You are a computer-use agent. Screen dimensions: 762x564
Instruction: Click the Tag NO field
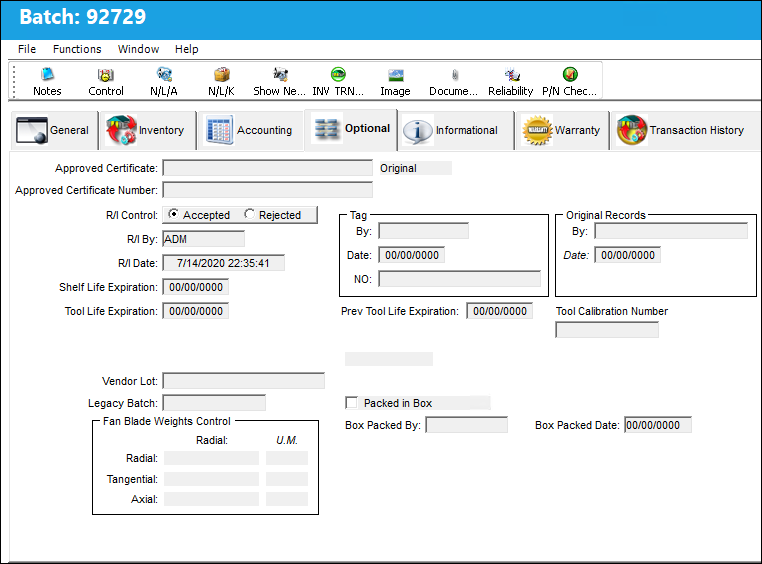460,279
